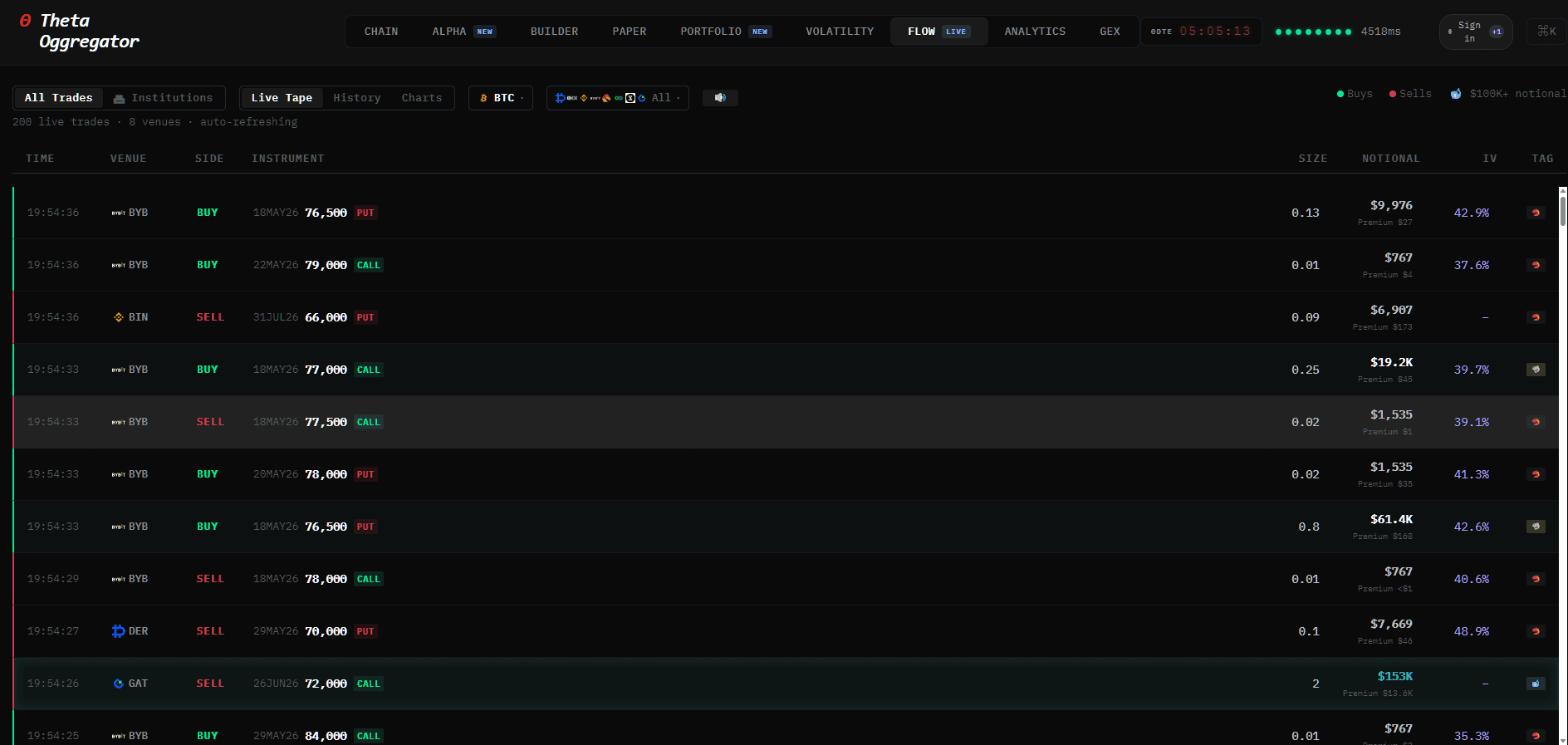Click the tag icon in $9,976 notional row
This screenshot has height=745, width=1568.
point(1536,213)
